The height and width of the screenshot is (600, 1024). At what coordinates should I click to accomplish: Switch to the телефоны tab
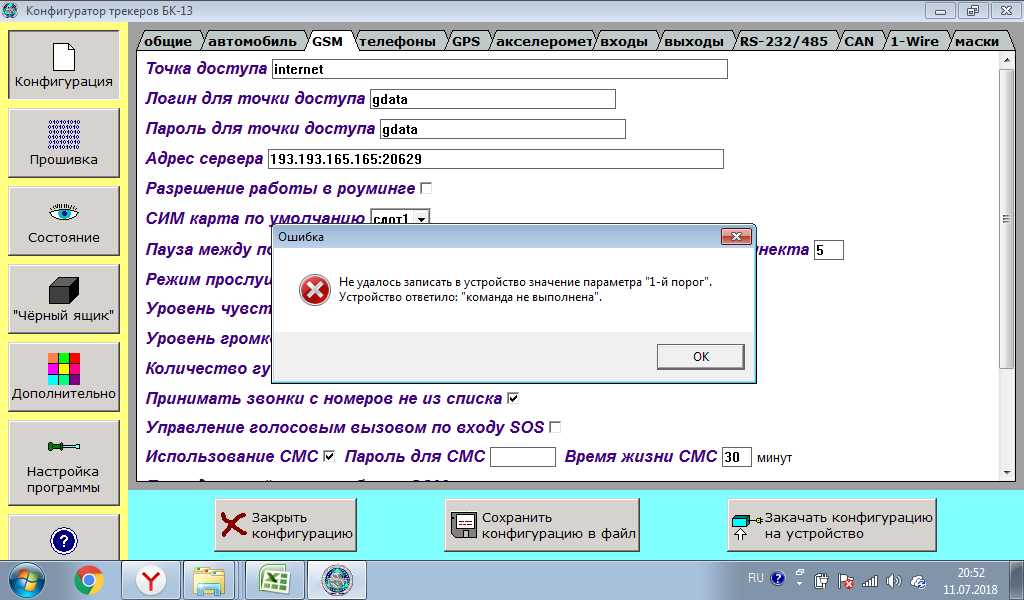point(397,41)
